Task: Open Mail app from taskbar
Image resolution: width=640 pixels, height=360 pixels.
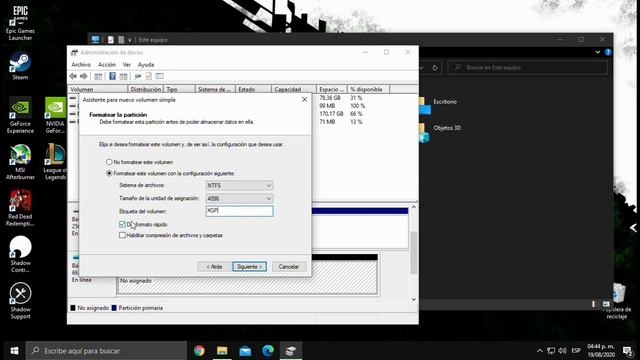Action: (x=245, y=351)
